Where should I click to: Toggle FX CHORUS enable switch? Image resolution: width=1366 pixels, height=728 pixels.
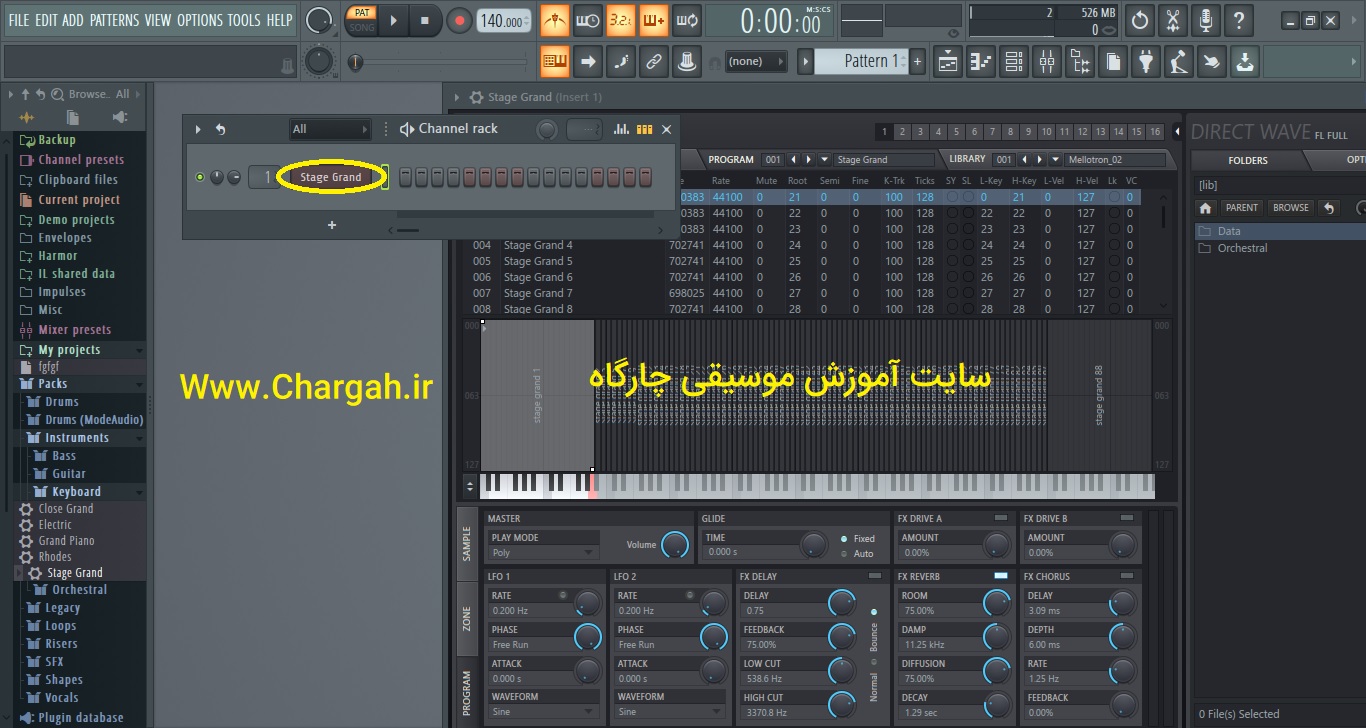pos(1127,576)
